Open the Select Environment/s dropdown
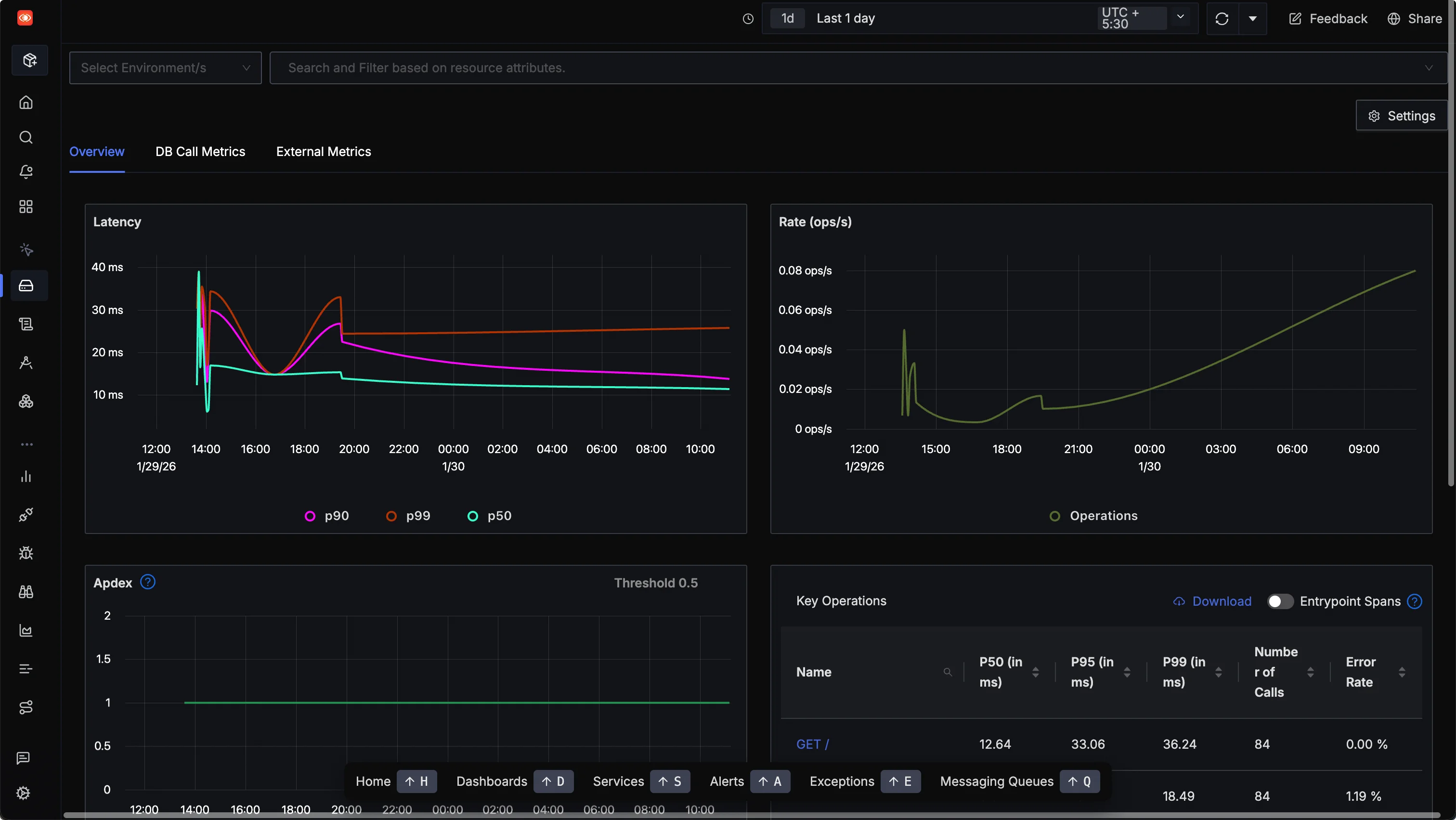Screen dimensions: 1456x820 (165, 68)
